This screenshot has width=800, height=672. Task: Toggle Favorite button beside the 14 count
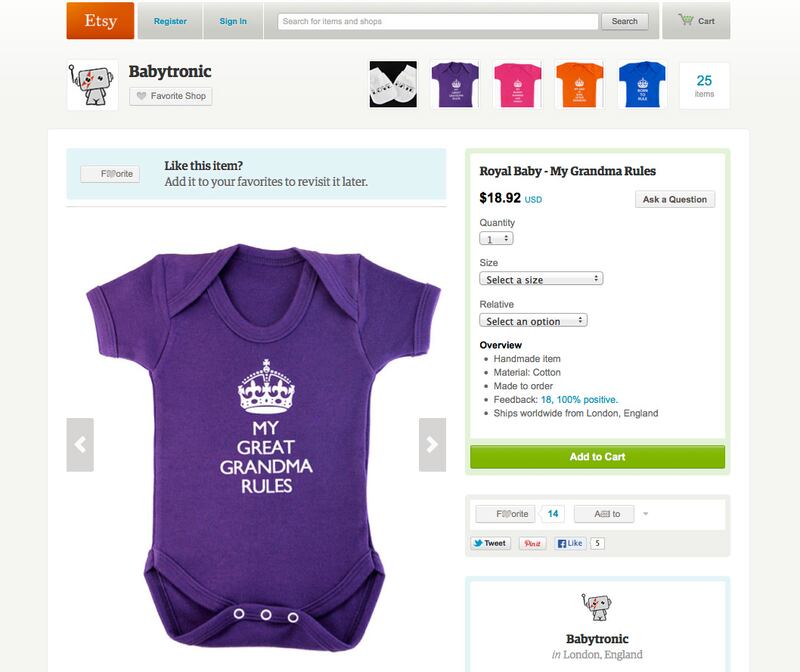(505, 514)
